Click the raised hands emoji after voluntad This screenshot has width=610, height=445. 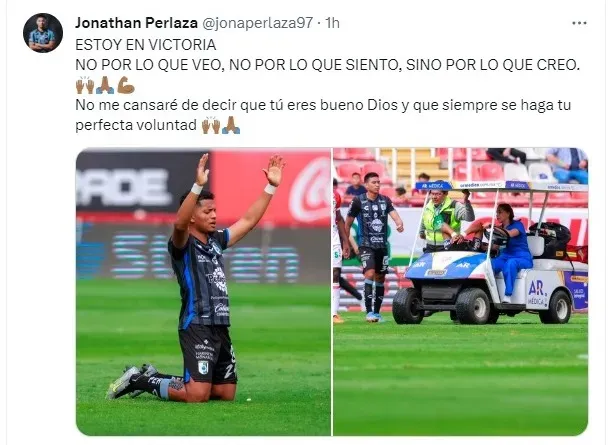[211, 125]
